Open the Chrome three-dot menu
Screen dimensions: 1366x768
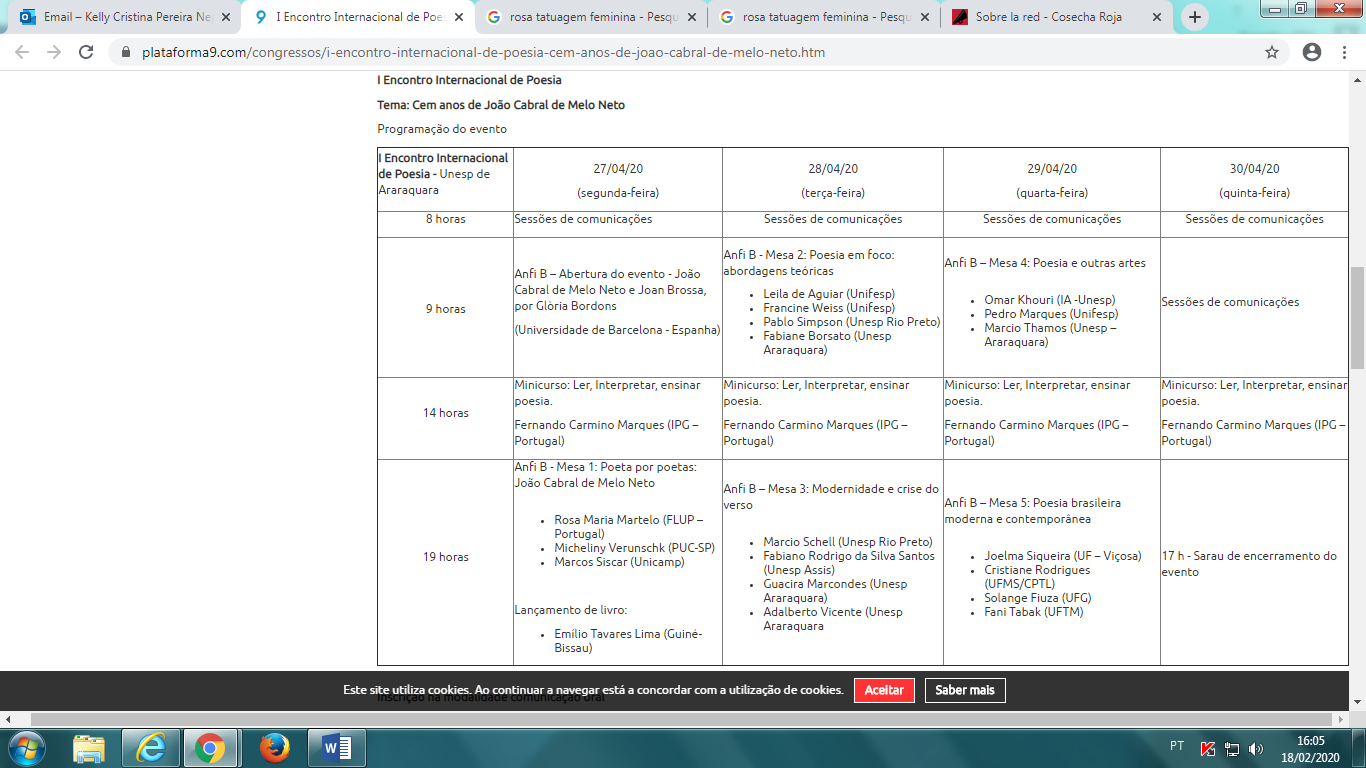[x=1344, y=52]
